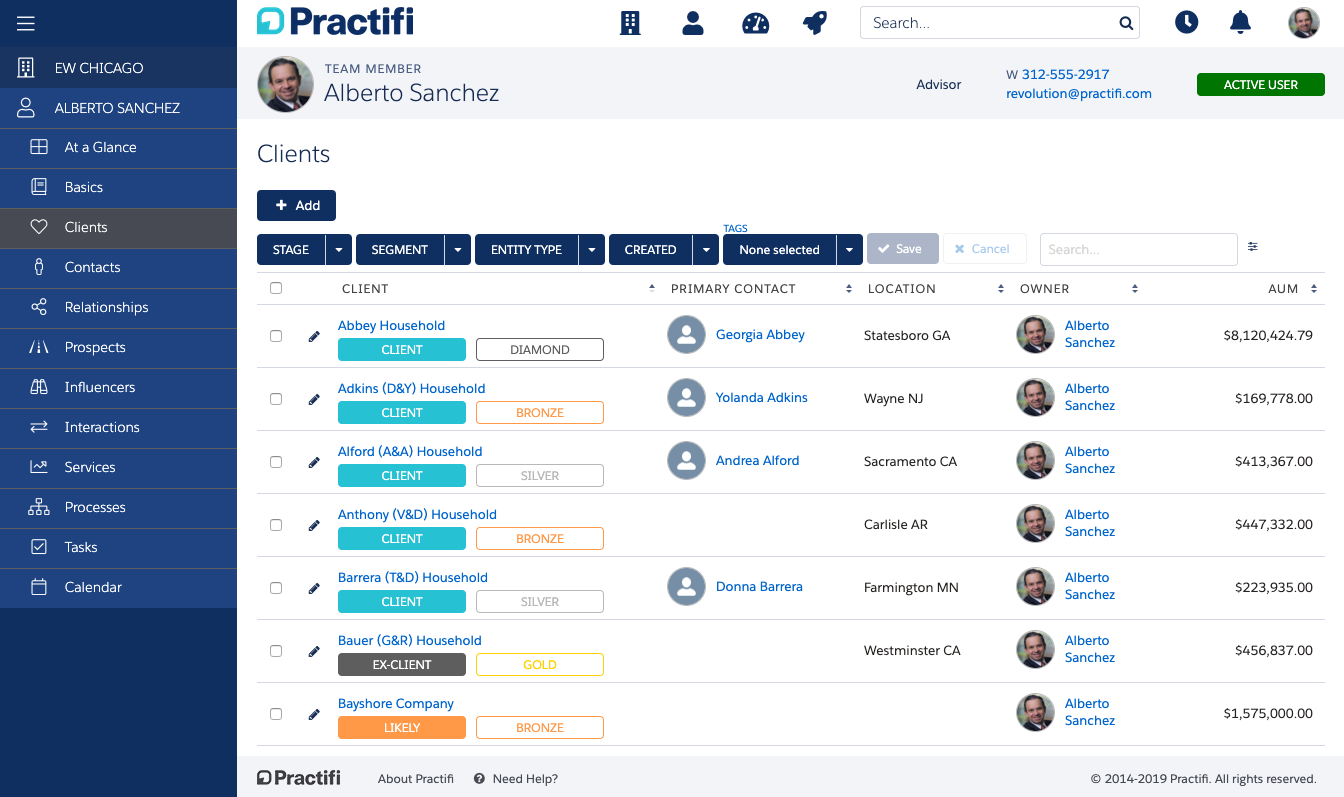Tick the select-all checkbox in the table header
The image size is (1344, 797).
276,287
